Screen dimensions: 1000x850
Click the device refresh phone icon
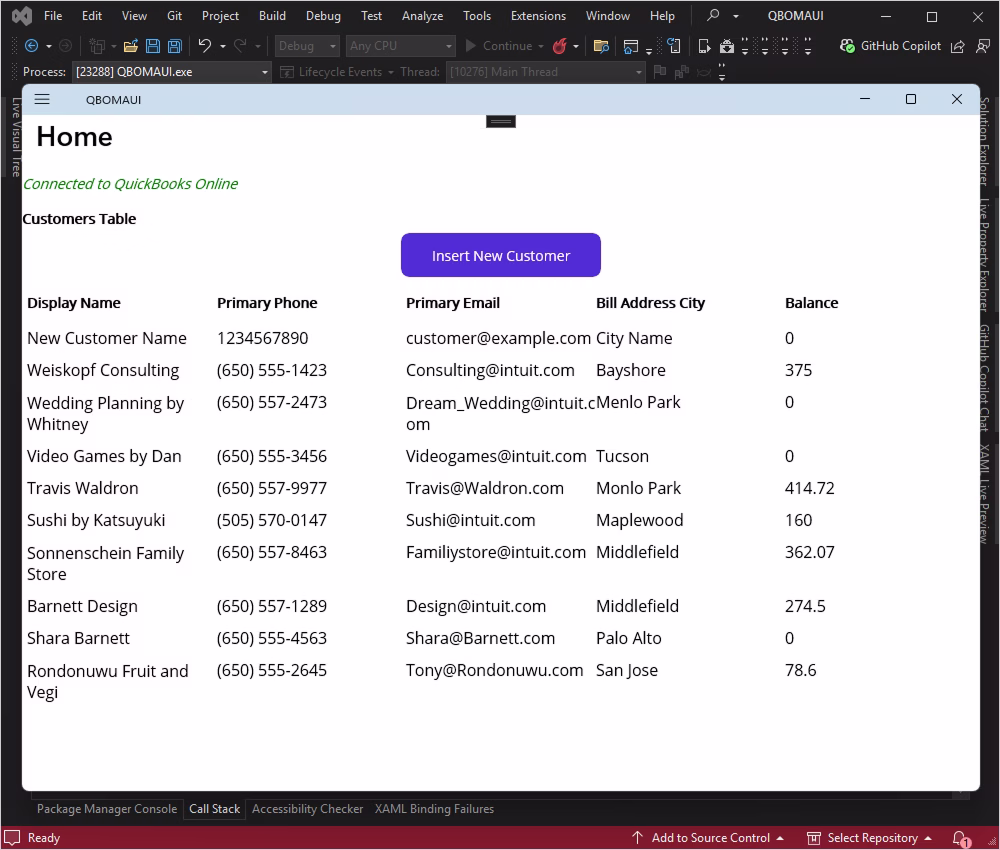[674, 46]
